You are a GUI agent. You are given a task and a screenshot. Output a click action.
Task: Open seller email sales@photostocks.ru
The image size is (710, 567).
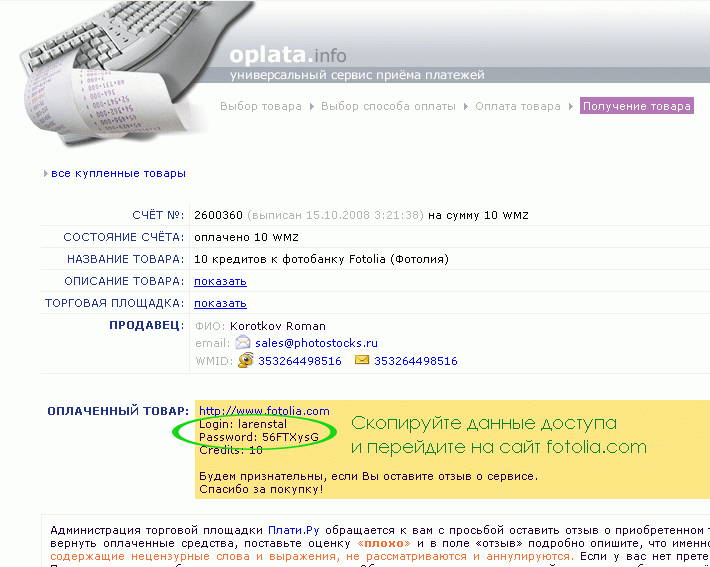pos(316,343)
